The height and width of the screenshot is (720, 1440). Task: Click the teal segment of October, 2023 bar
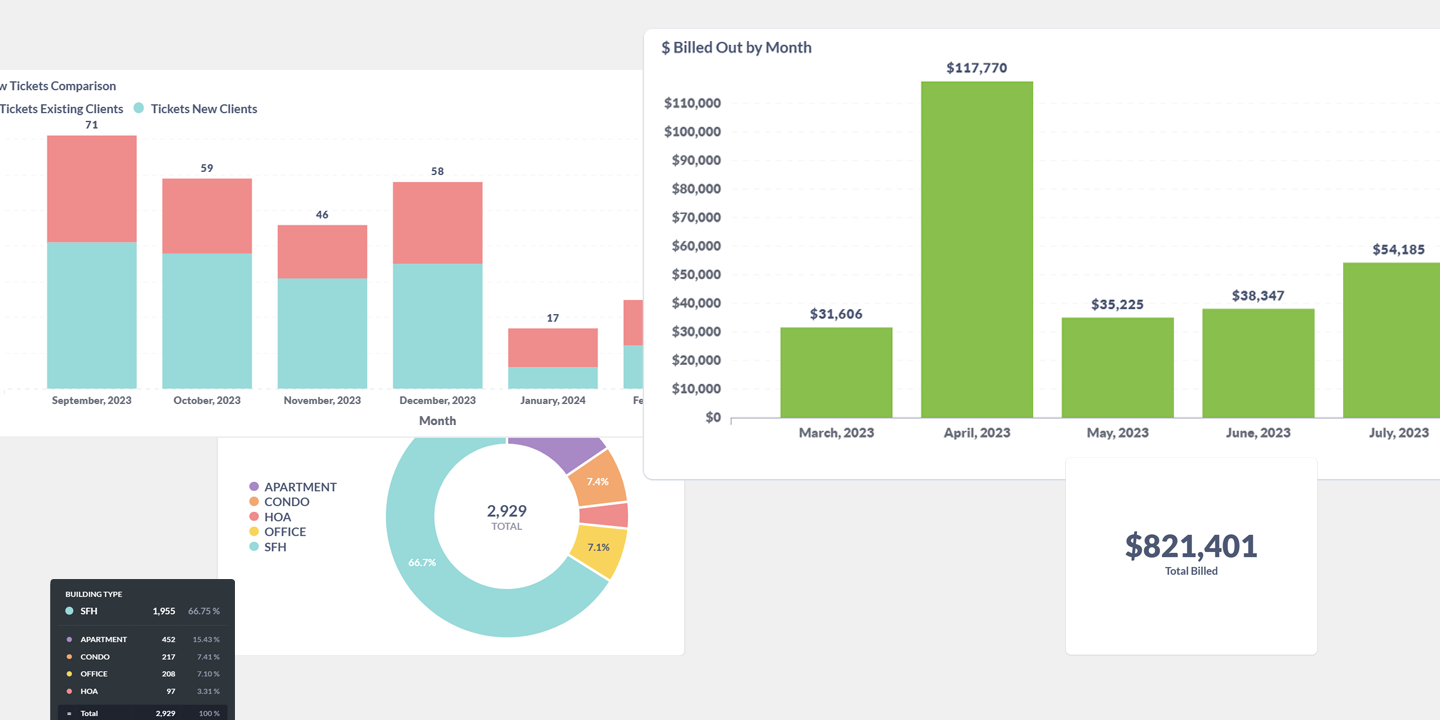tap(207, 320)
